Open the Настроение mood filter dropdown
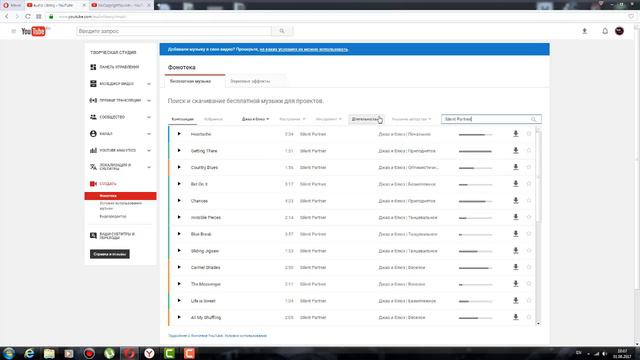 [292, 119]
